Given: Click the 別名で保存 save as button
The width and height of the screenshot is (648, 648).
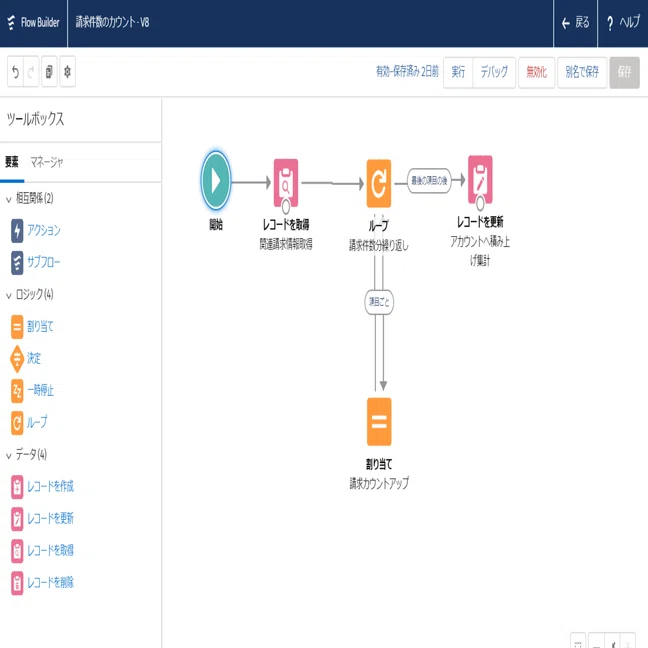Looking at the screenshot, I should tap(582, 72).
